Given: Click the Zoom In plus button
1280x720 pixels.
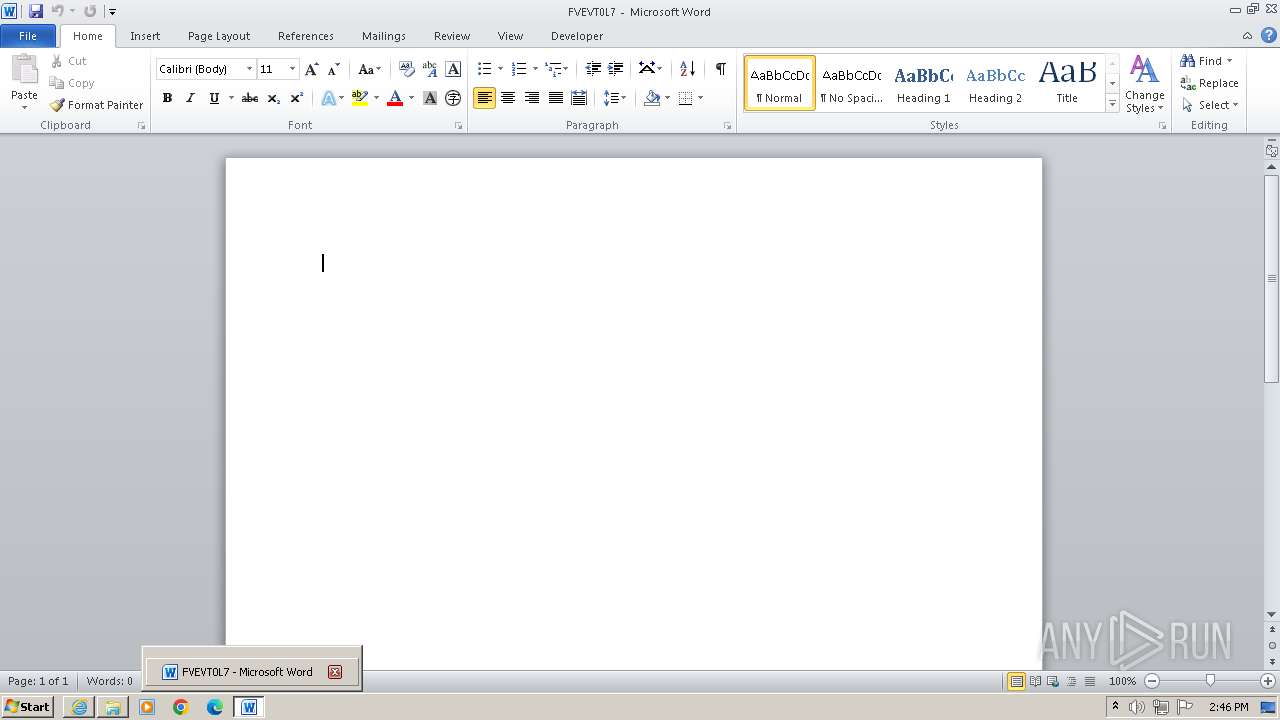Looking at the screenshot, I should (x=1268, y=681).
